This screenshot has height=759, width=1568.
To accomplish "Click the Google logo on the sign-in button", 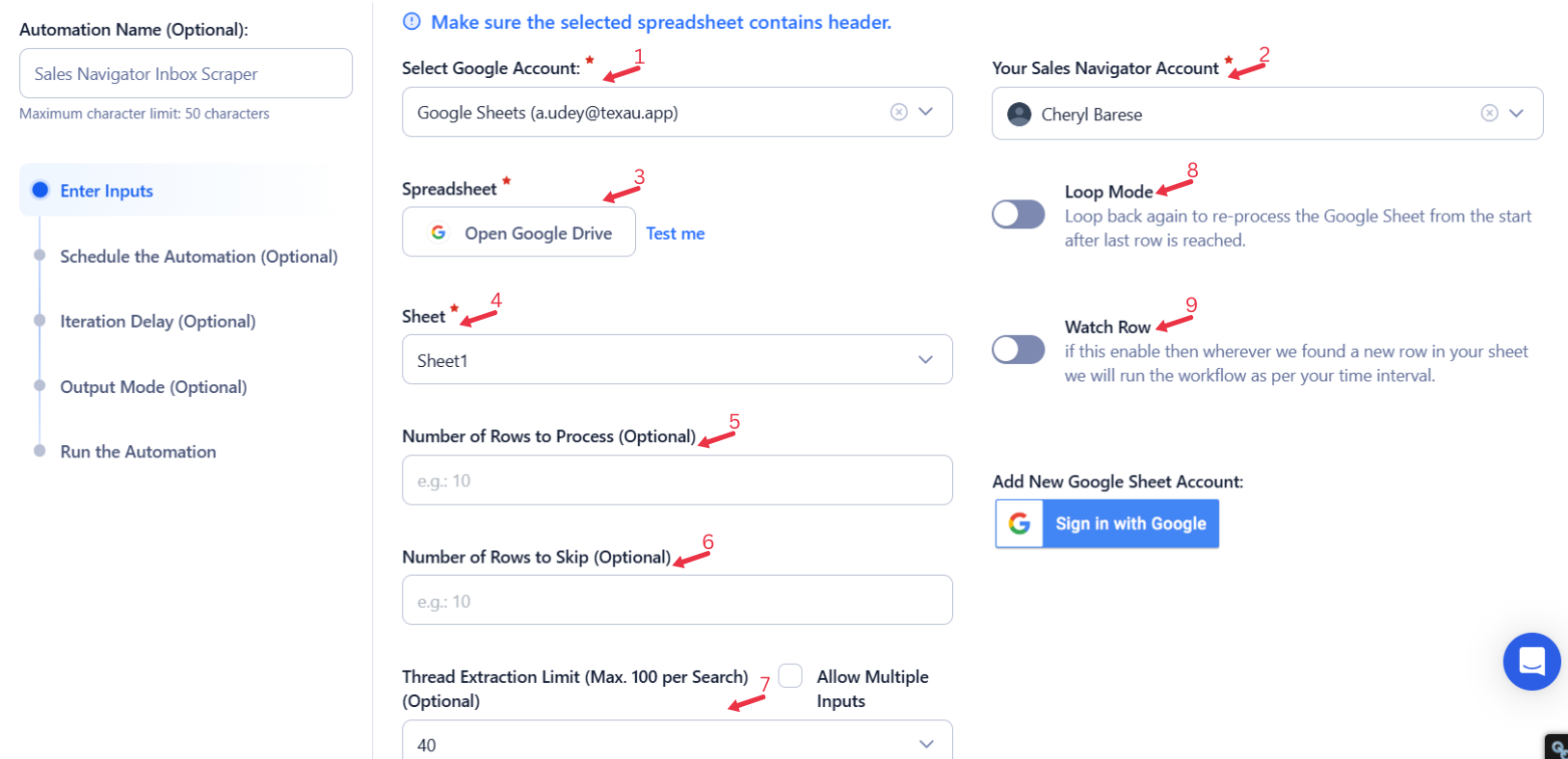I will (x=1020, y=523).
